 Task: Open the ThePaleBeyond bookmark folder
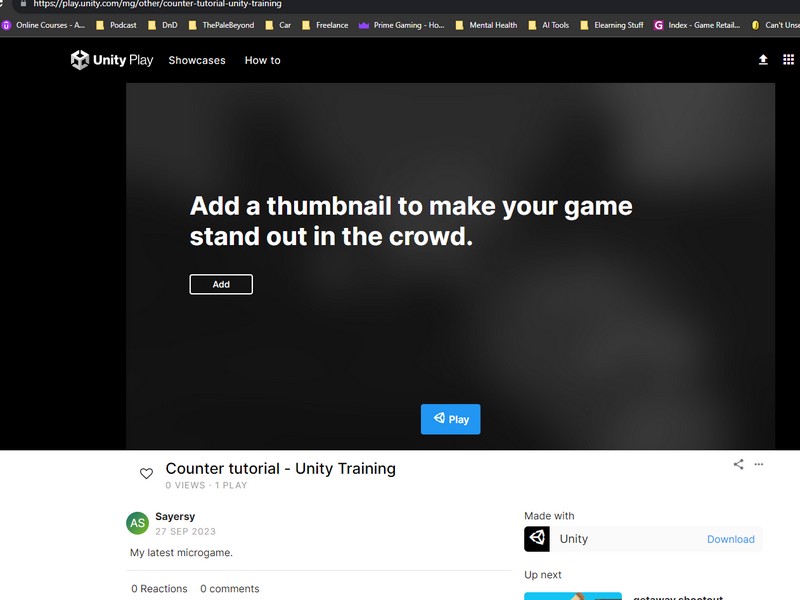(221, 25)
